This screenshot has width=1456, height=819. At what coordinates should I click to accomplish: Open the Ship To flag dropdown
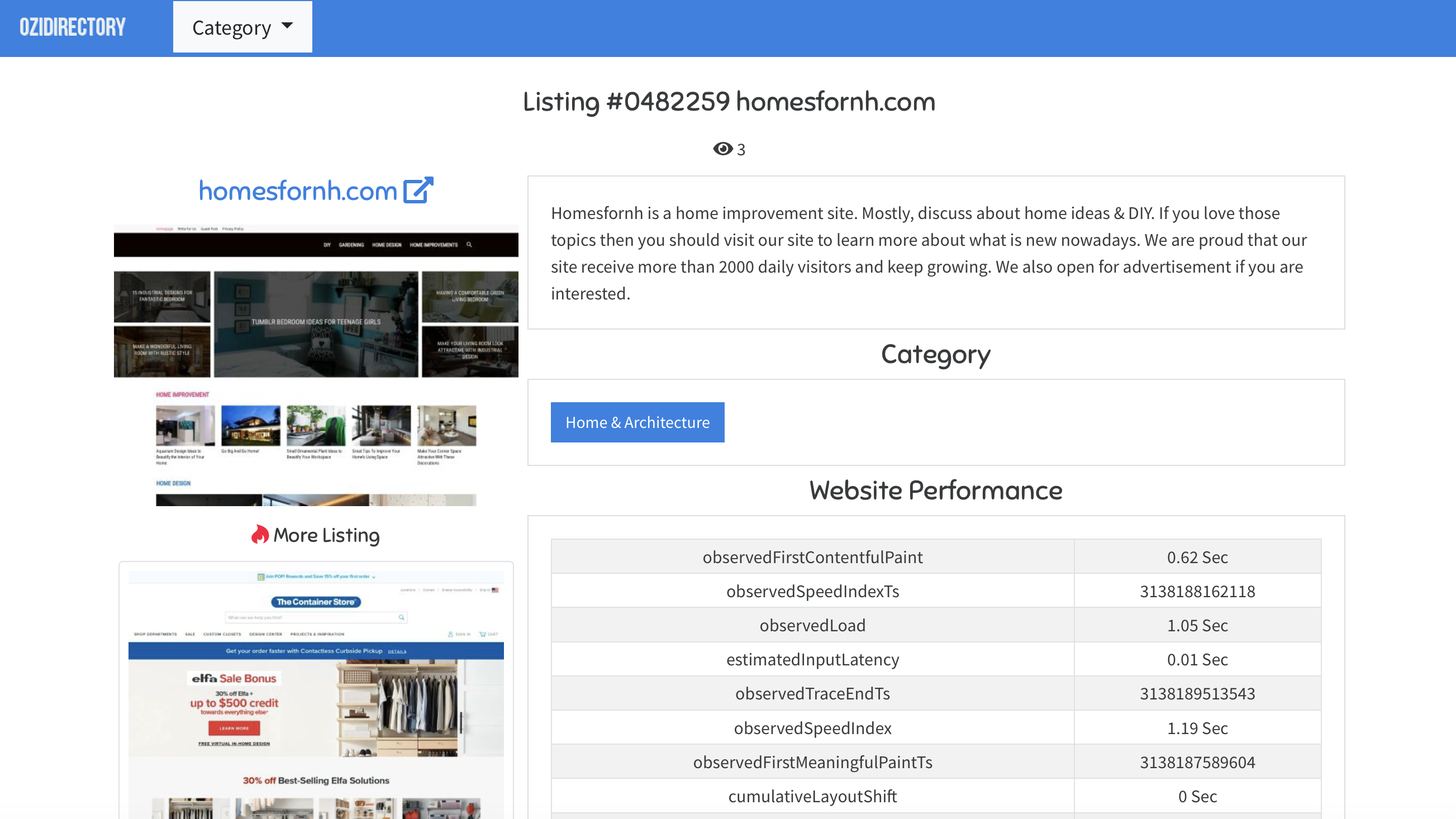click(495, 590)
